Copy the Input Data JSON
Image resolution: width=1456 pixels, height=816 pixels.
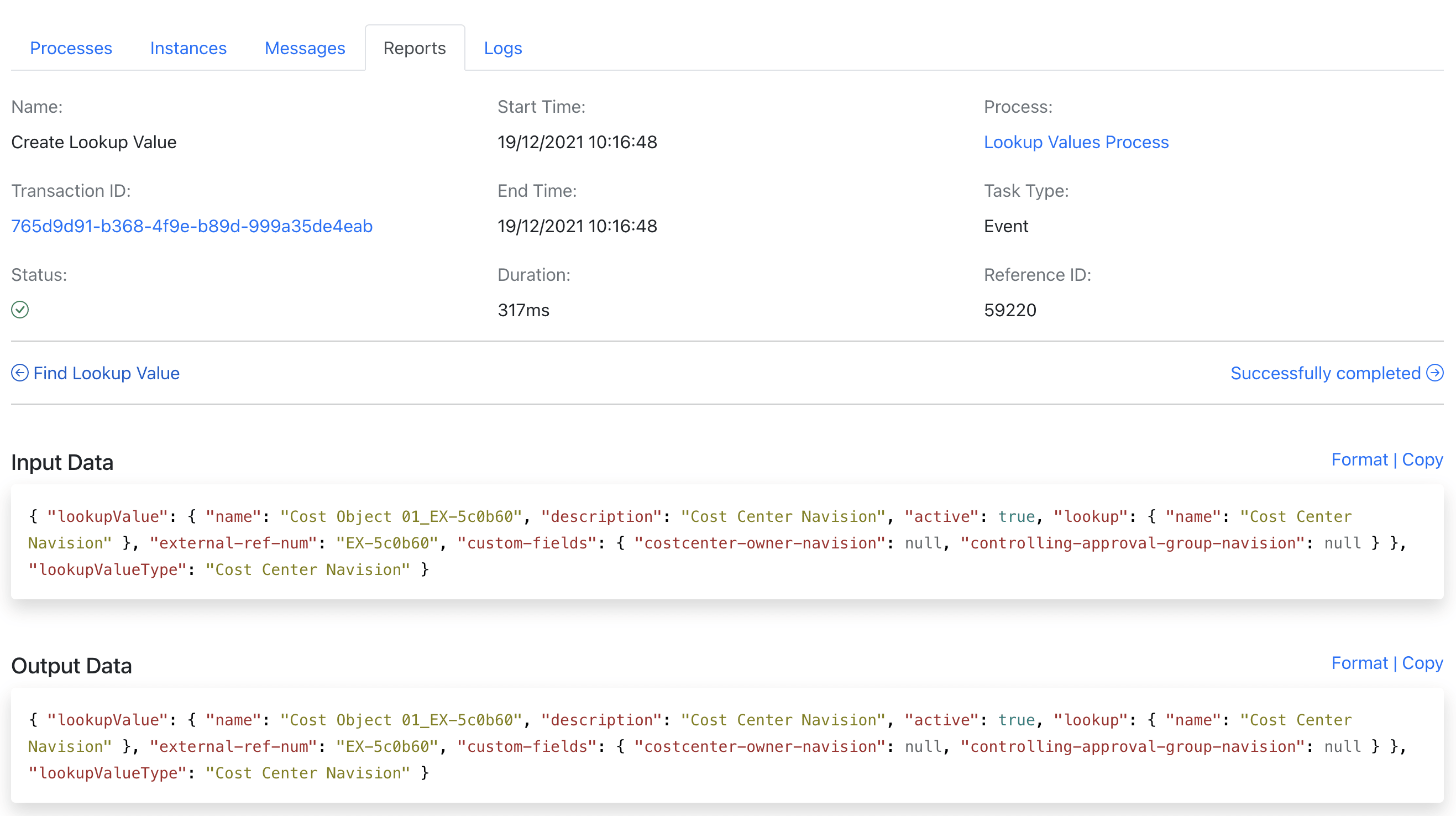(1423, 459)
